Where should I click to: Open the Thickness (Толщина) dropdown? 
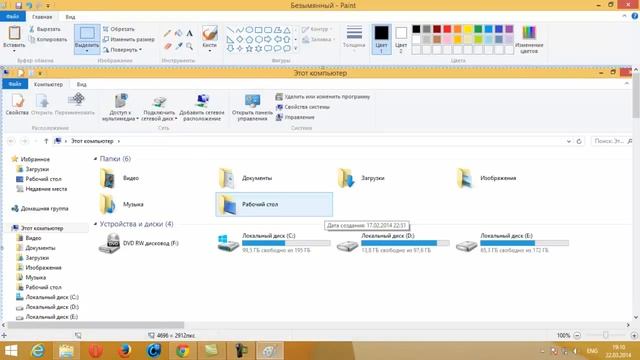[x=354, y=38]
